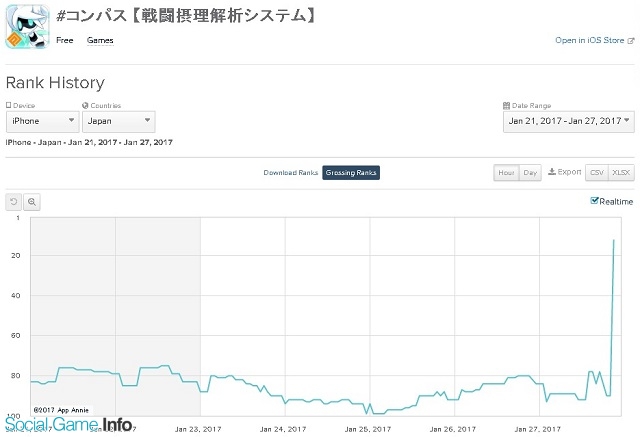Click the Countries globe icon
The height and width of the screenshot is (437, 640).
(84, 105)
